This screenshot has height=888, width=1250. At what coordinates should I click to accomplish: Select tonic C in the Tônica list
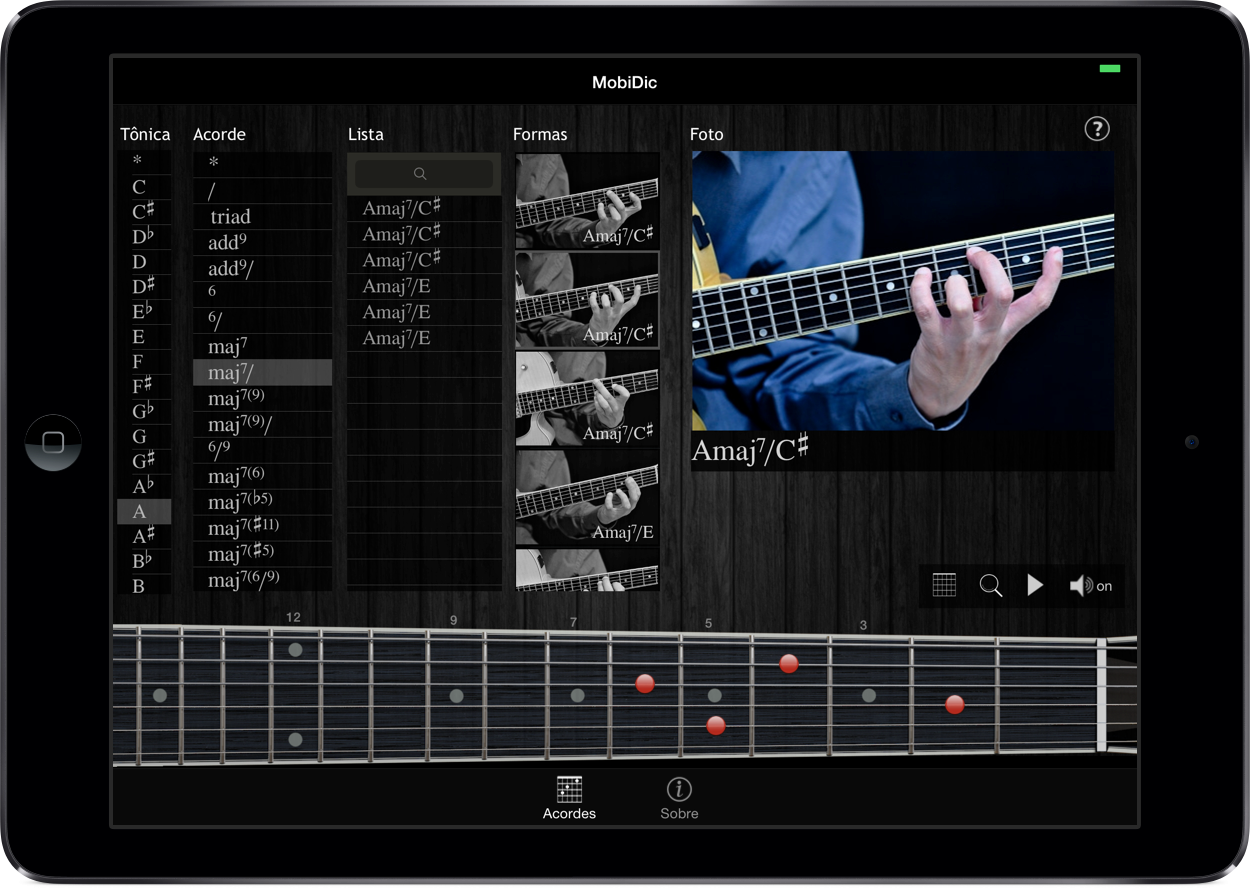(x=144, y=187)
